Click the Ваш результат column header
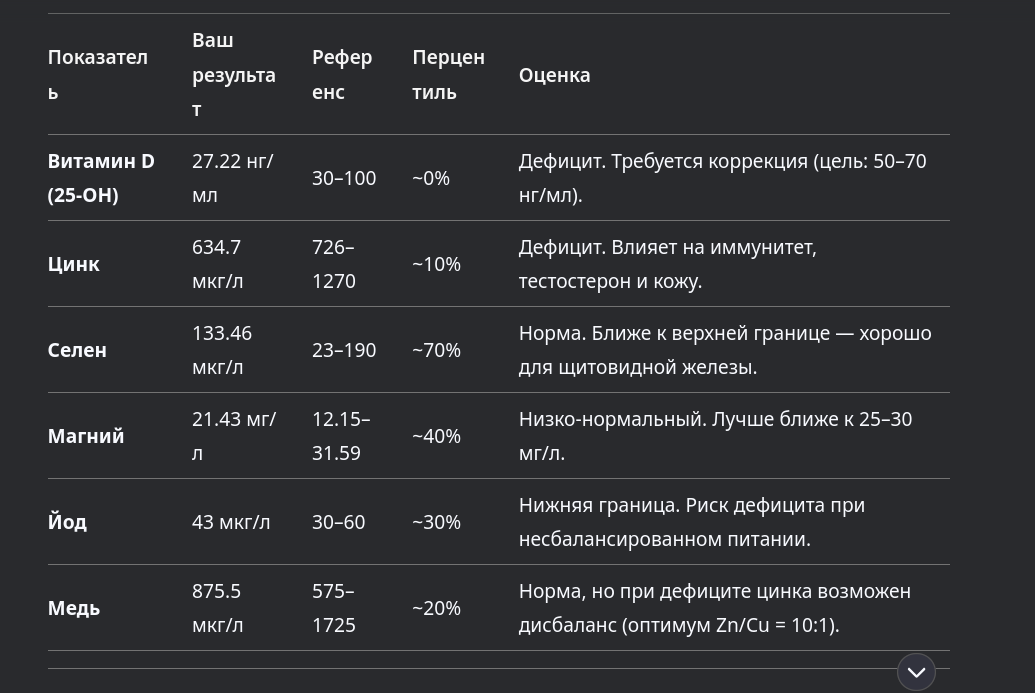 click(x=234, y=75)
